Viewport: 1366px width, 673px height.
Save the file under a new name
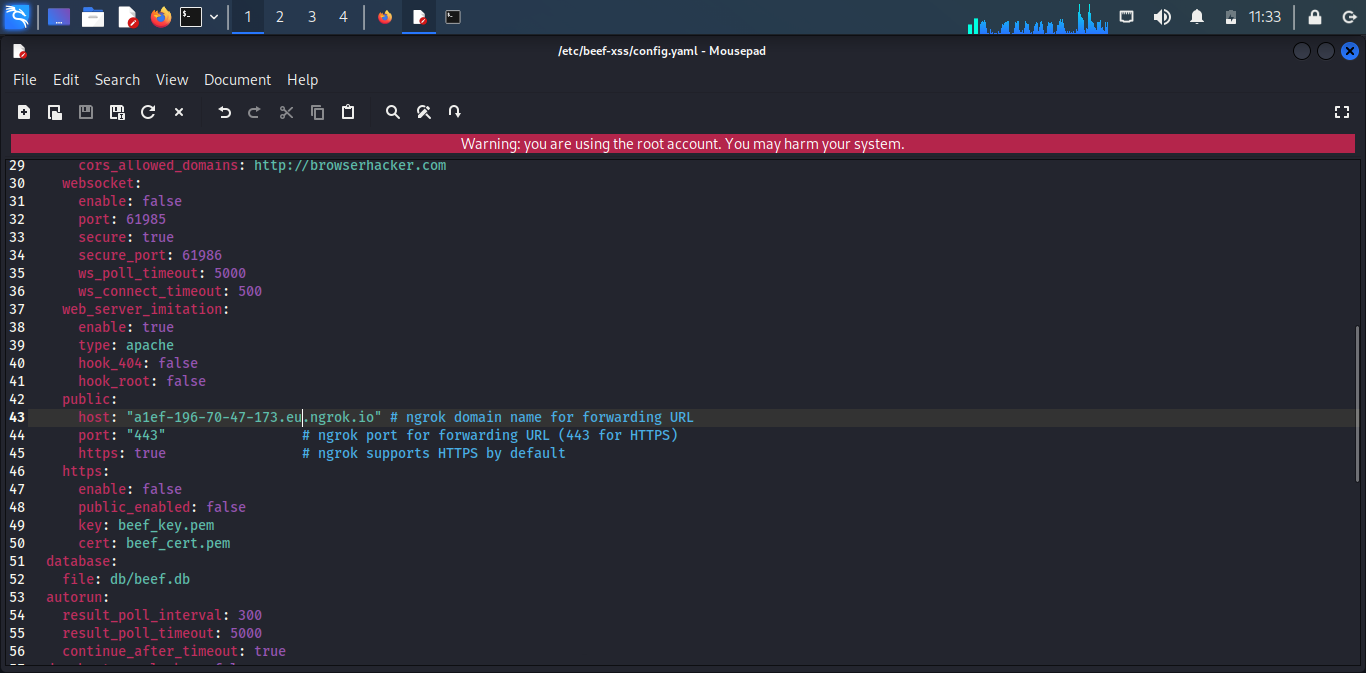[x=116, y=112]
